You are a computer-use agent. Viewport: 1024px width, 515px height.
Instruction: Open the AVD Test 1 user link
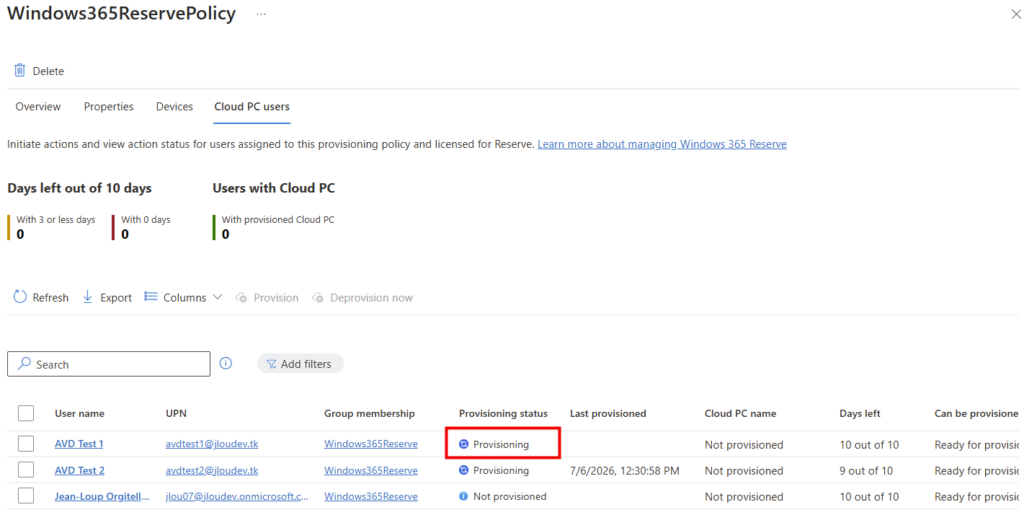(79, 444)
